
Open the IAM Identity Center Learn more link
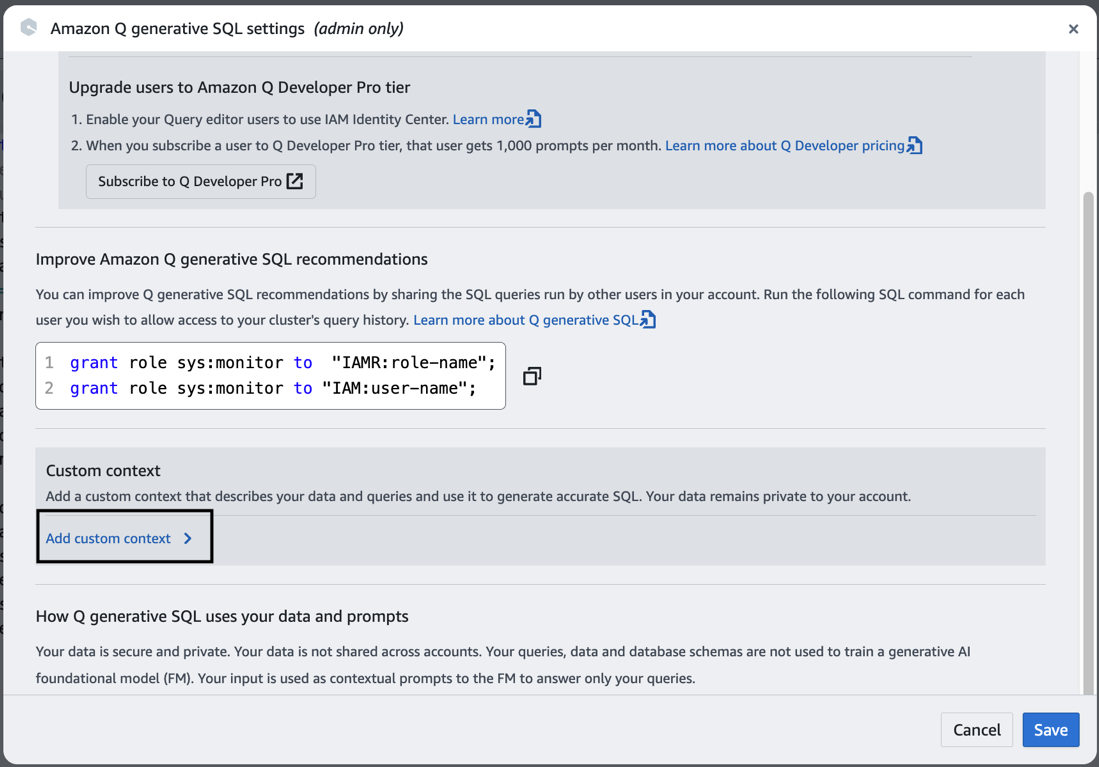488,119
